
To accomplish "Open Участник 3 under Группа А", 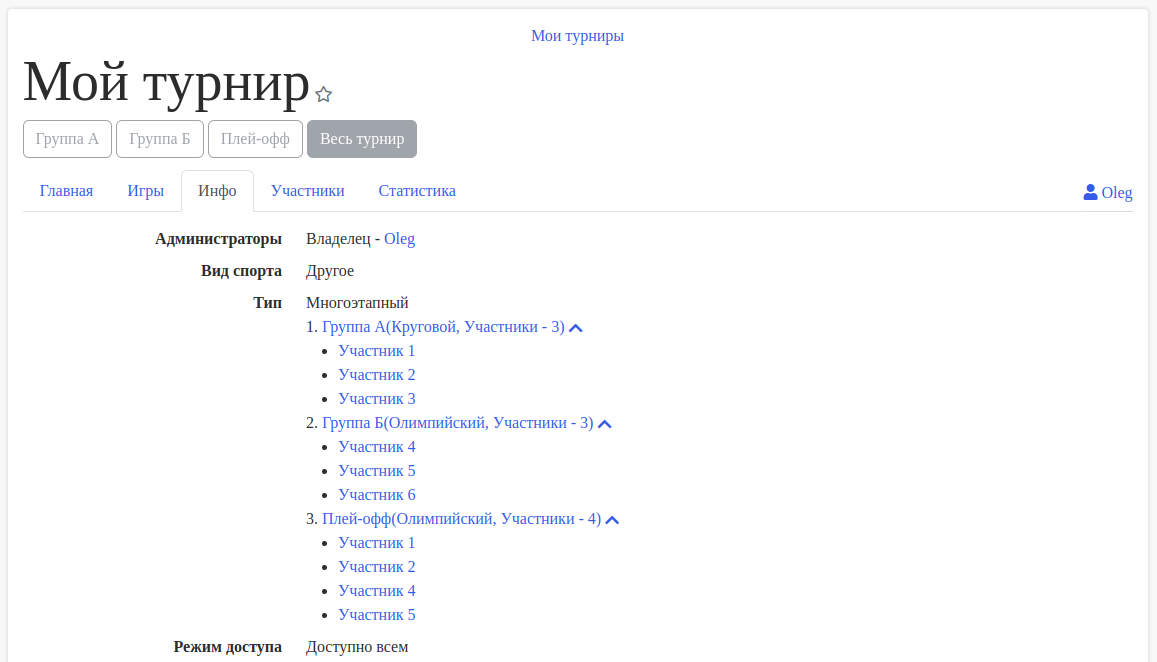I will pyautogui.click(x=377, y=399).
